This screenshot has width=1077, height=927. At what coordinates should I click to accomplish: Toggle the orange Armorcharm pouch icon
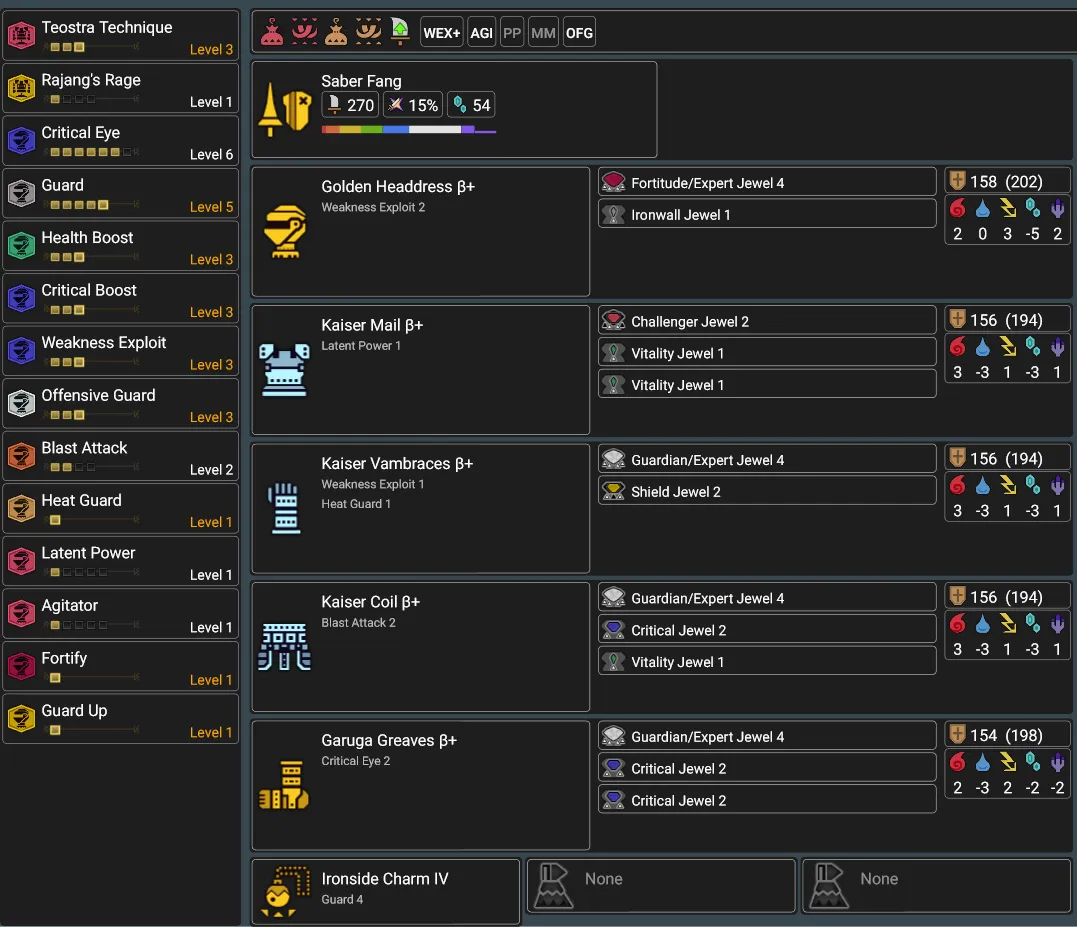click(x=336, y=32)
